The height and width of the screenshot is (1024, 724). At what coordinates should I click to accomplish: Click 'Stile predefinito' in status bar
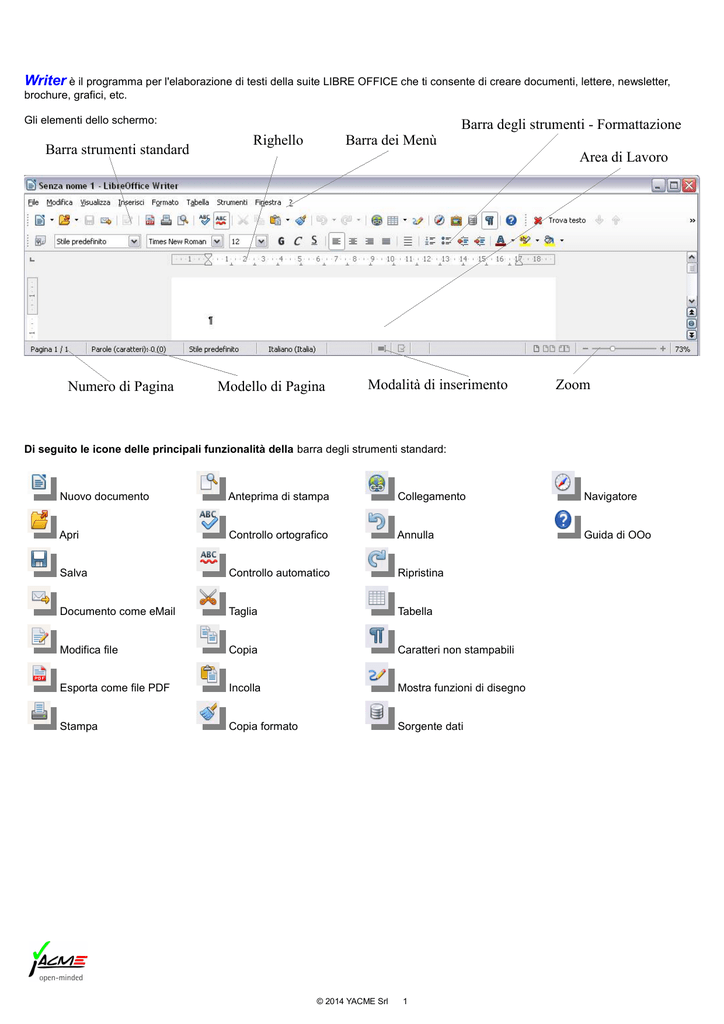[x=213, y=349]
